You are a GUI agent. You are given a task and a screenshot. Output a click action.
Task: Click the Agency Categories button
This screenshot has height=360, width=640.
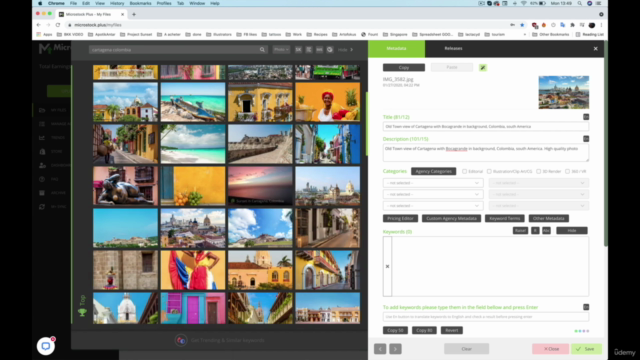pyautogui.click(x=433, y=171)
